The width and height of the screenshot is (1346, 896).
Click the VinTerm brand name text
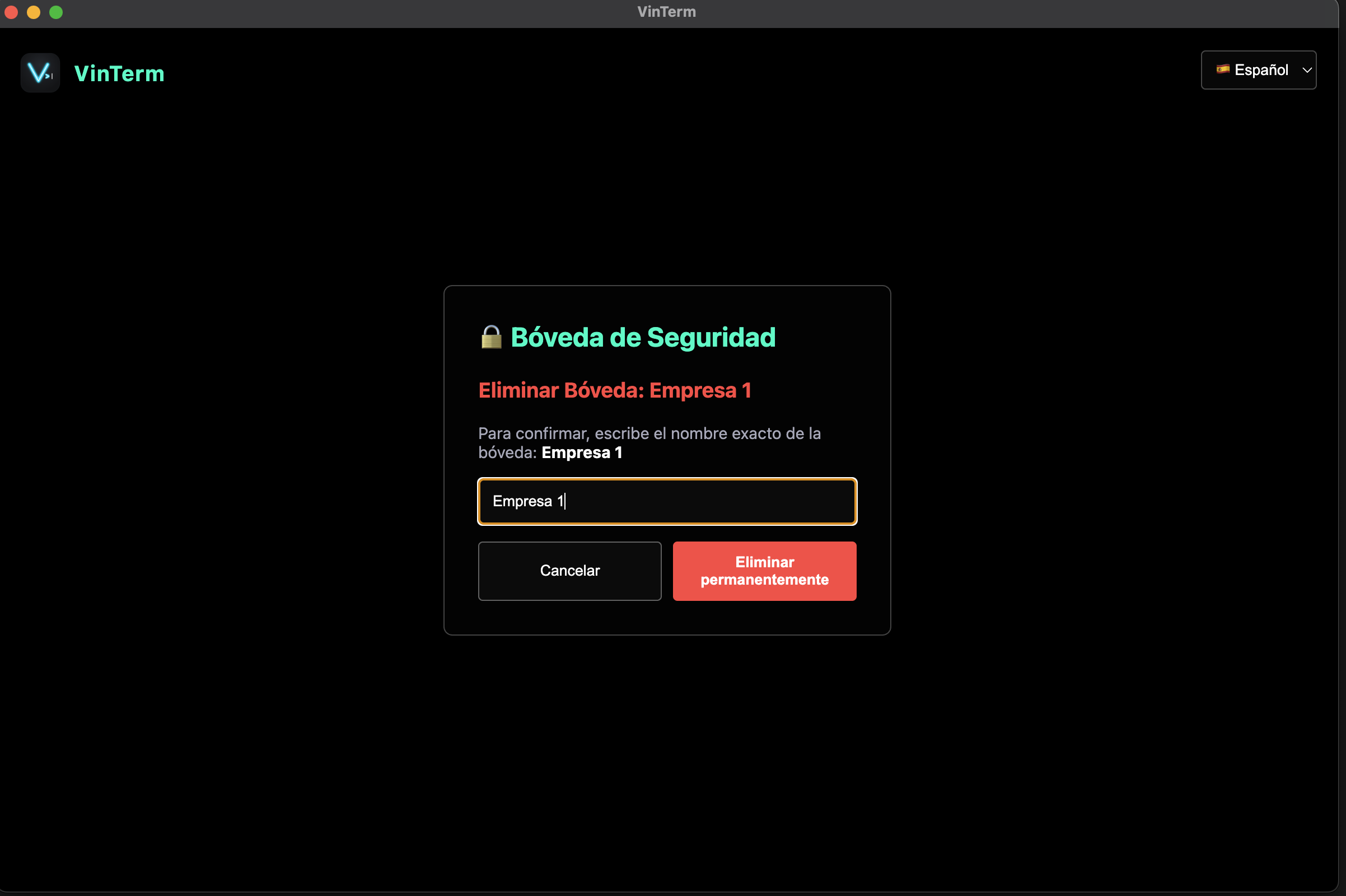[x=119, y=74]
